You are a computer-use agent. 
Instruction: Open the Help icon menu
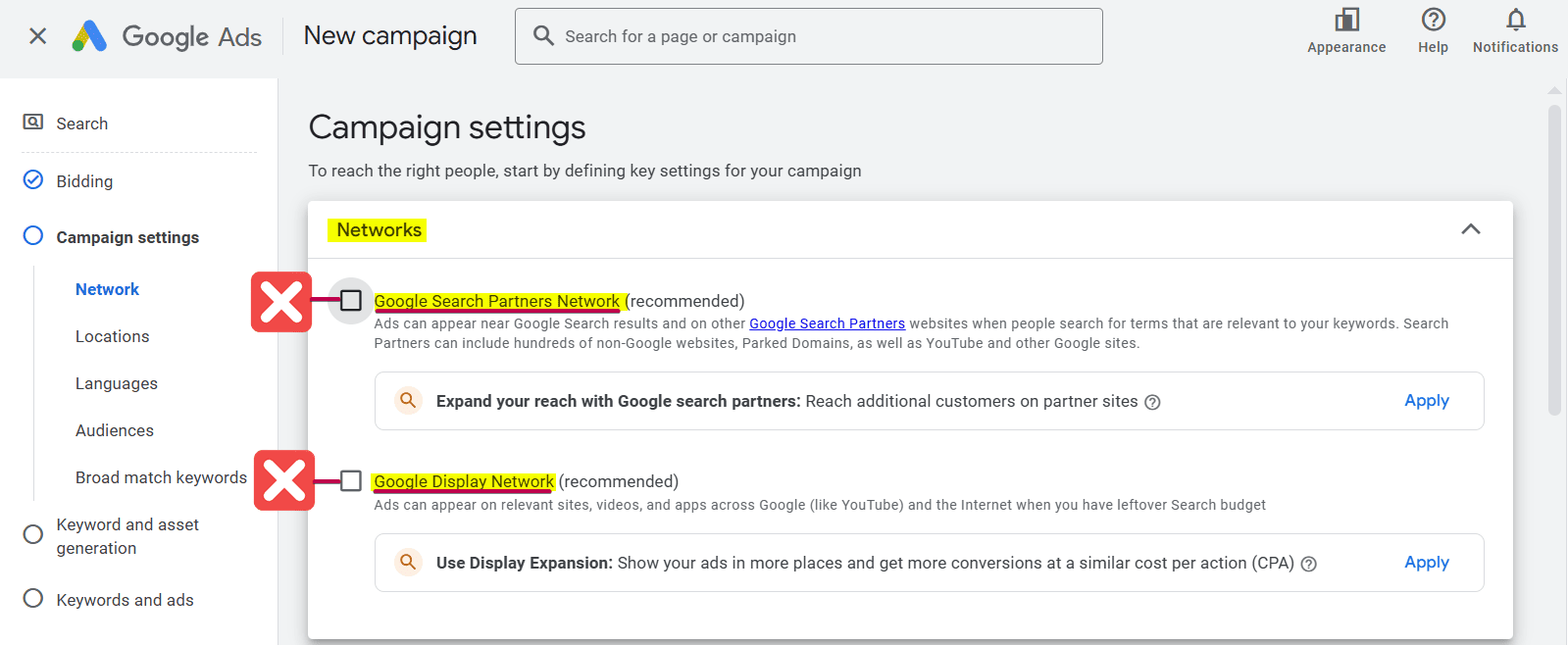pos(1433,21)
